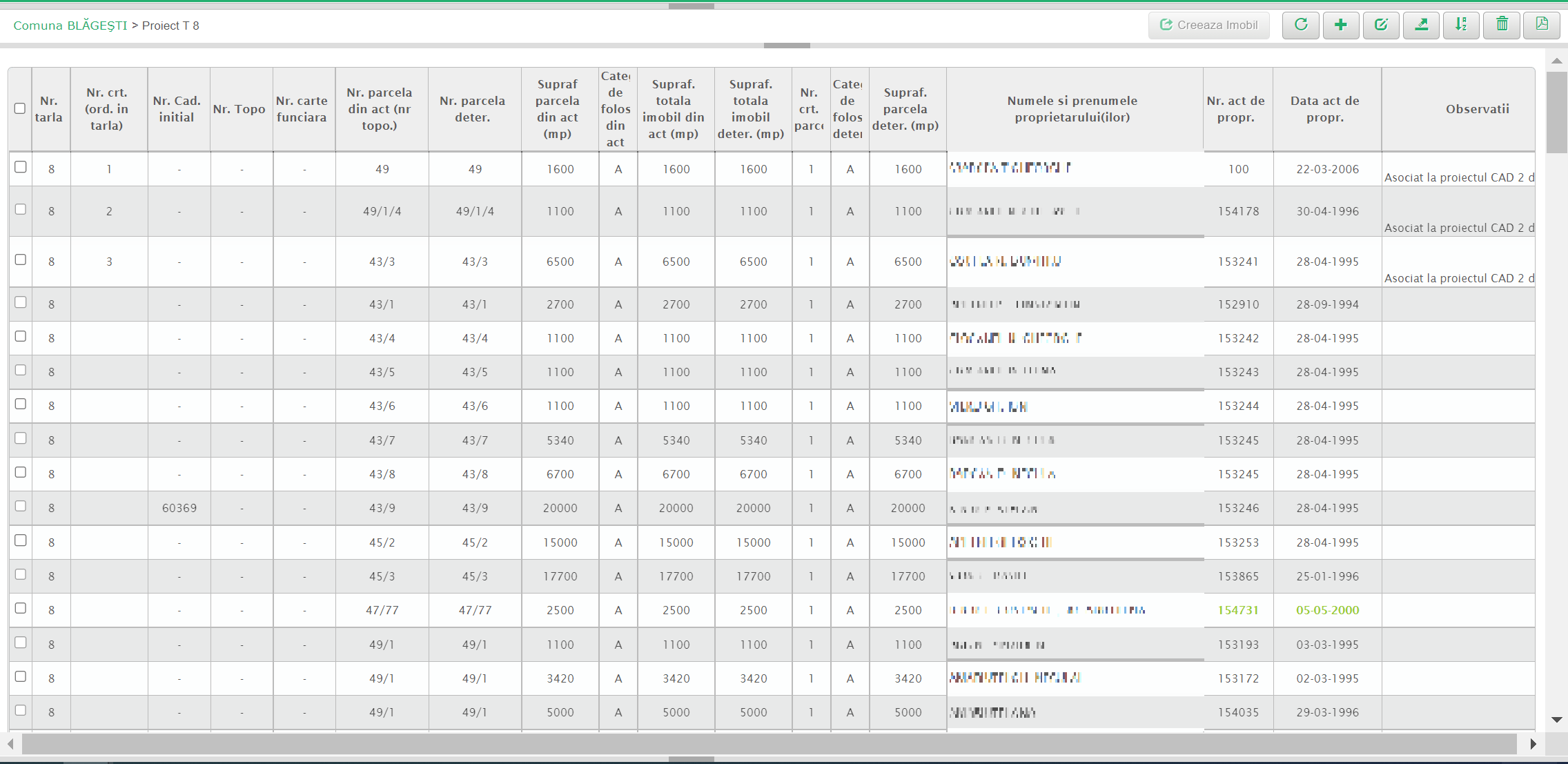
Task: Click the vertical scrollbar up arrow
Action: click(1556, 61)
